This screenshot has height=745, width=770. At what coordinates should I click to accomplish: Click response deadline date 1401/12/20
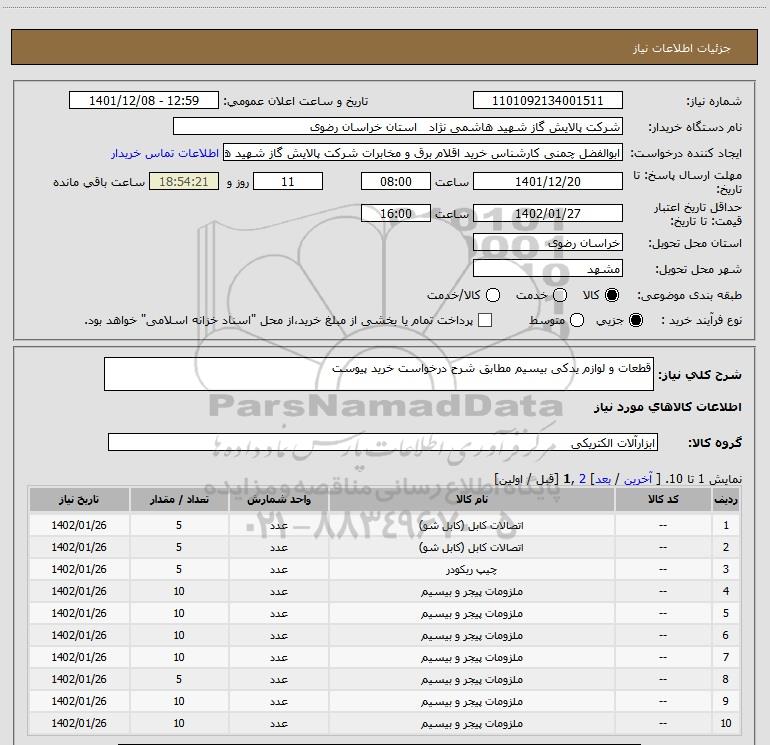(547, 181)
